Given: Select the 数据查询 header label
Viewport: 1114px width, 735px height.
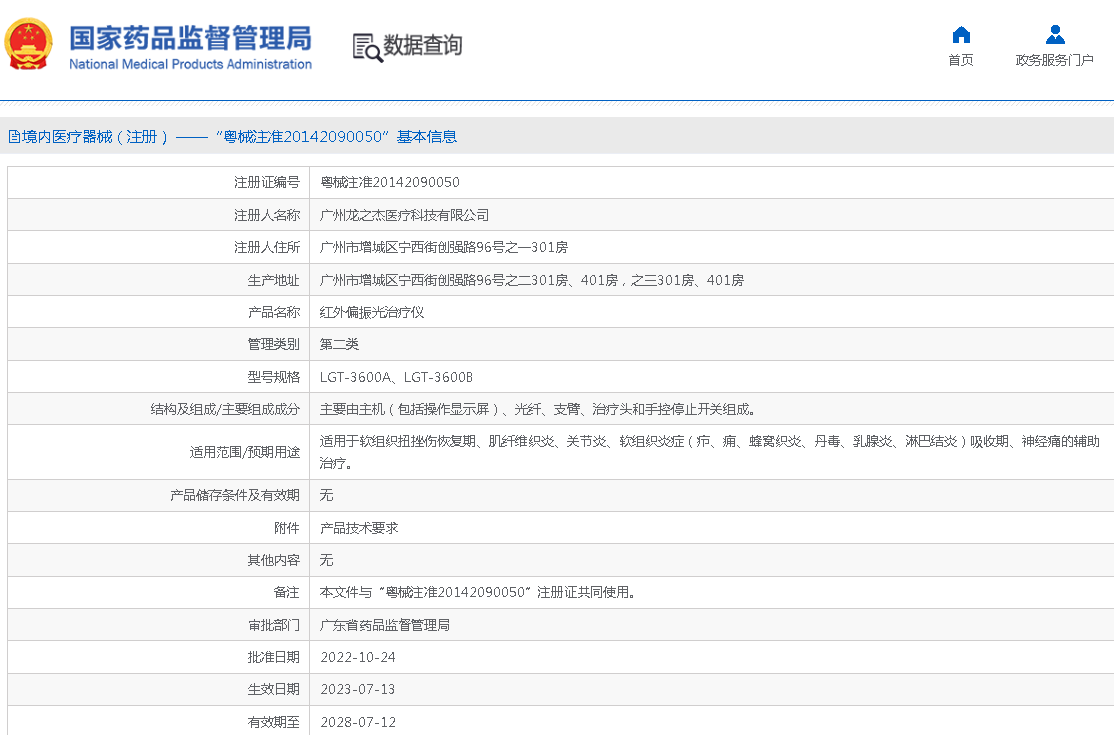Looking at the screenshot, I should 423,46.
